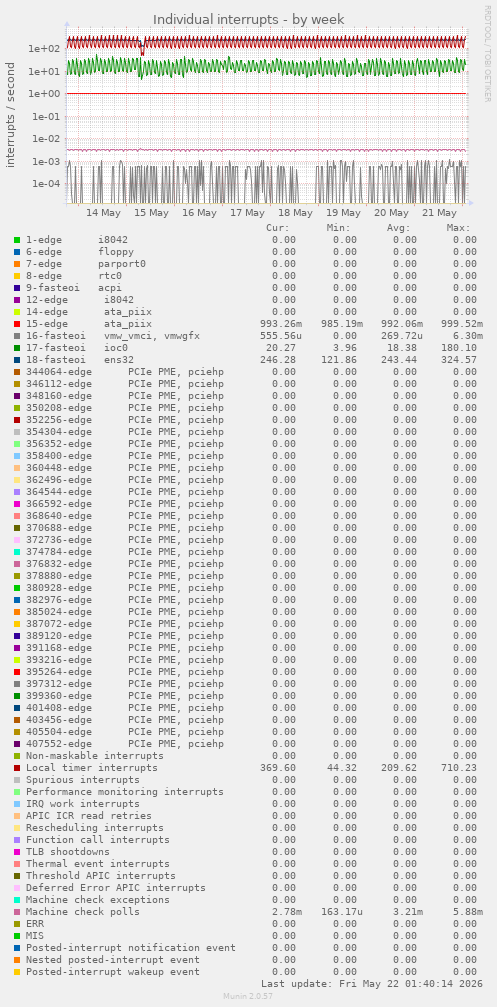497x1007 pixels.
Task: Select the Local timer interrupts legend label
Action: point(91,767)
